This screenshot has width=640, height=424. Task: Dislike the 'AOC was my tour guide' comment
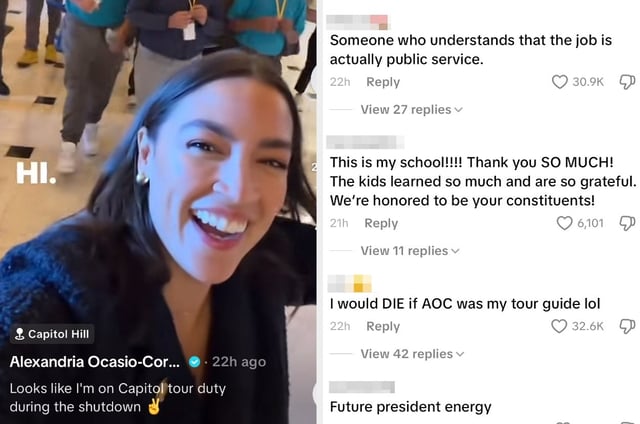[x=627, y=326]
